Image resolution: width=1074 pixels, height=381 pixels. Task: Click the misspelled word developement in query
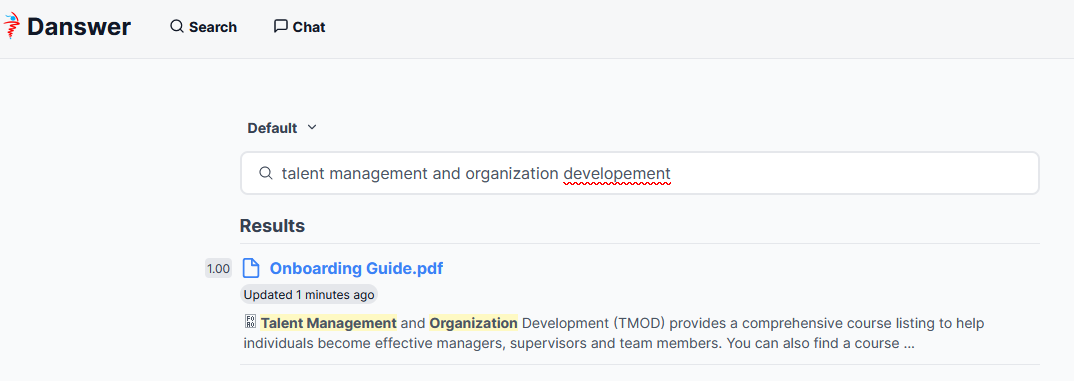click(x=617, y=174)
